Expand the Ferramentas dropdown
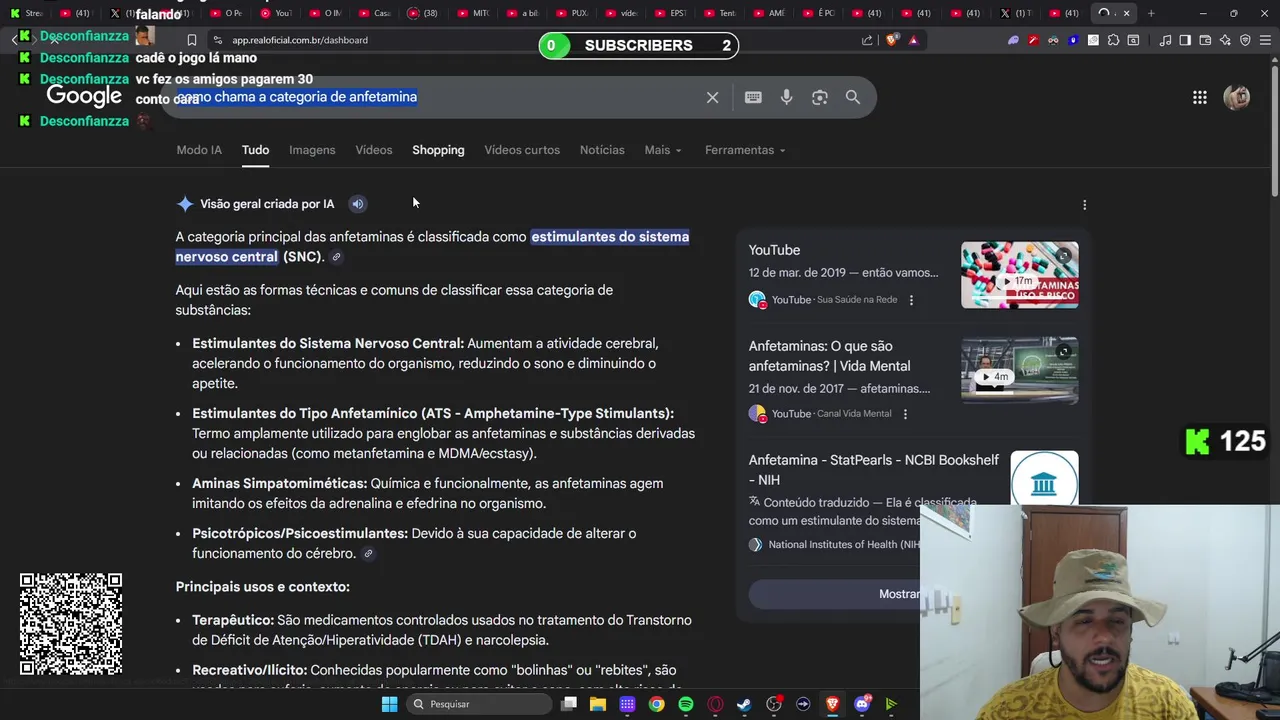The width and height of the screenshot is (1280, 720). [x=745, y=150]
